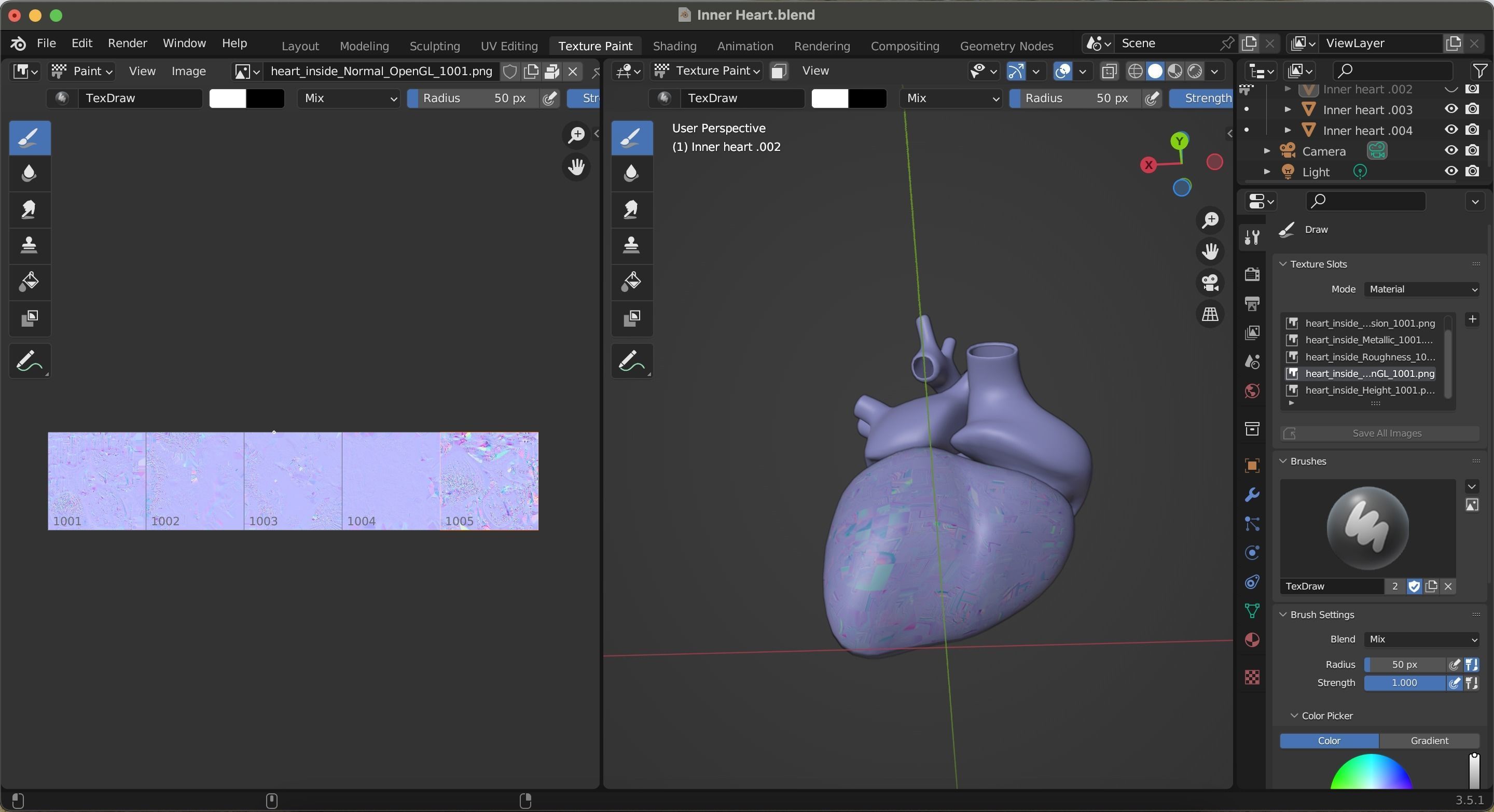Toggle fake user shield for TexDraw brush
The image size is (1494, 812).
[x=1414, y=586]
